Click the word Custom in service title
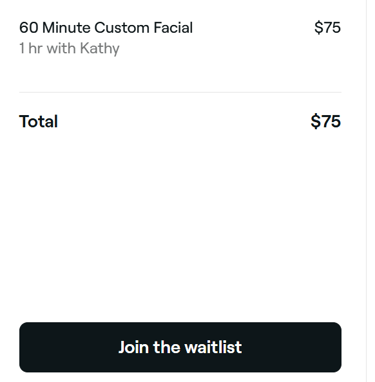Image resolution: width=375 pixels, height=382 pixels. 122,28
